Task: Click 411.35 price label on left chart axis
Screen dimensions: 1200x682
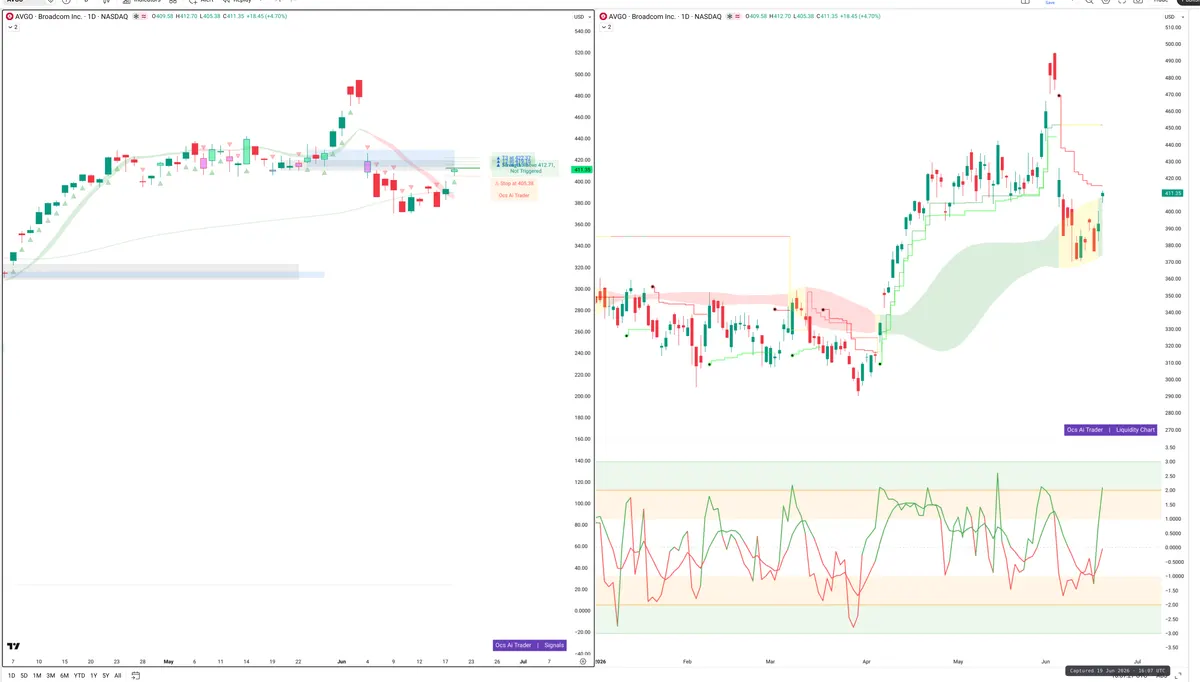Action: click(x=581, y=170)
